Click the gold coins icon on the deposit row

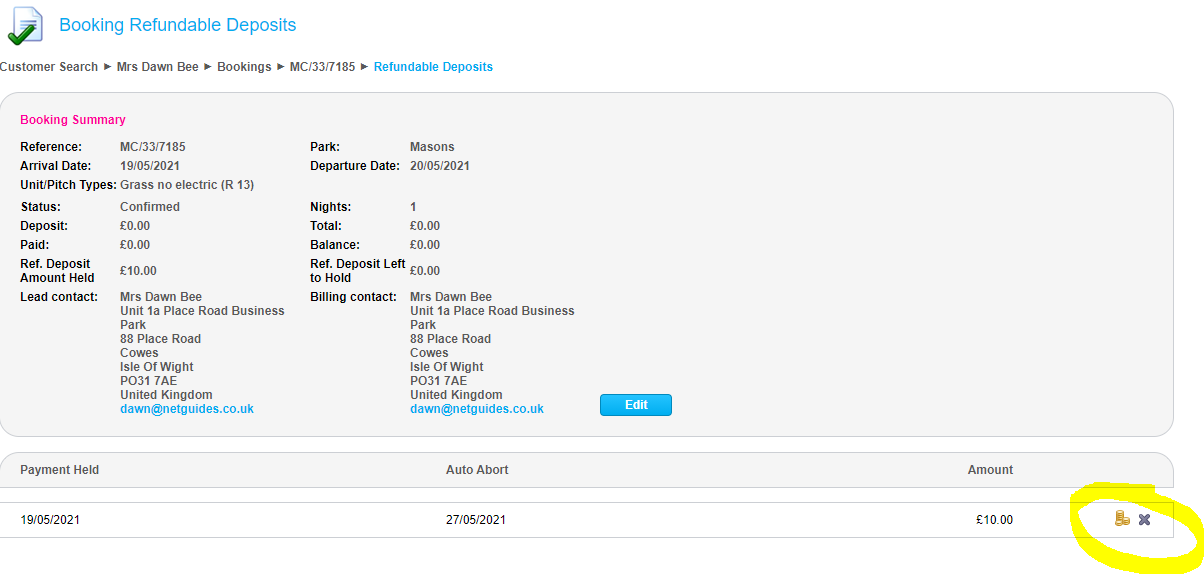point(1122,518)
